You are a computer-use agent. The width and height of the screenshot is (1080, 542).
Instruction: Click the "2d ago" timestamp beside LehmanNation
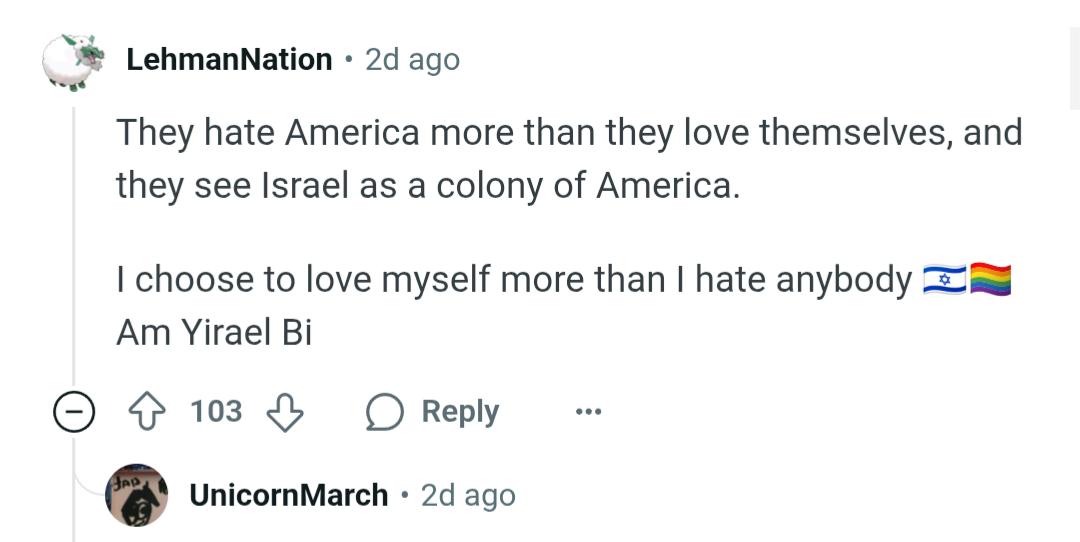412,60
